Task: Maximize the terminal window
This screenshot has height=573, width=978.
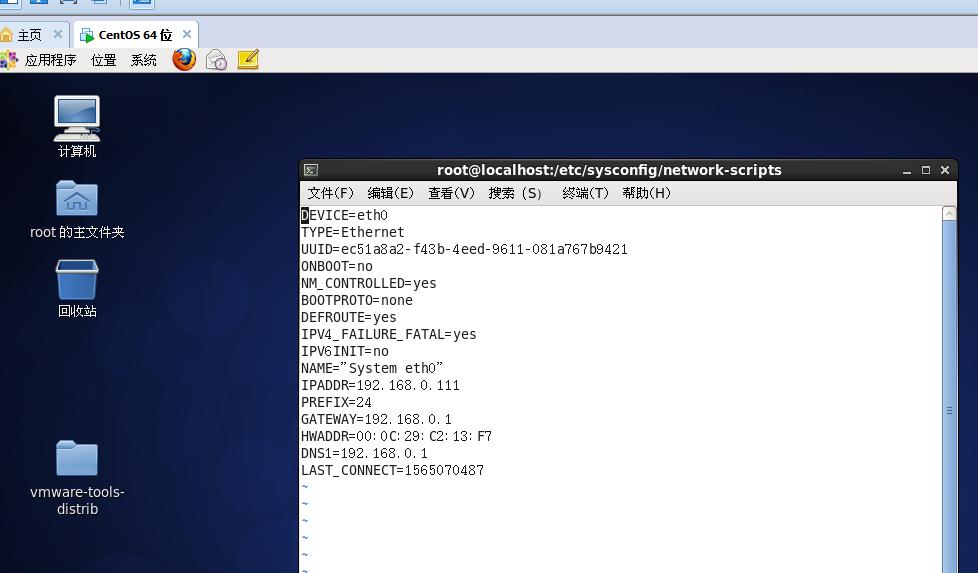Action: click(926, 170)
